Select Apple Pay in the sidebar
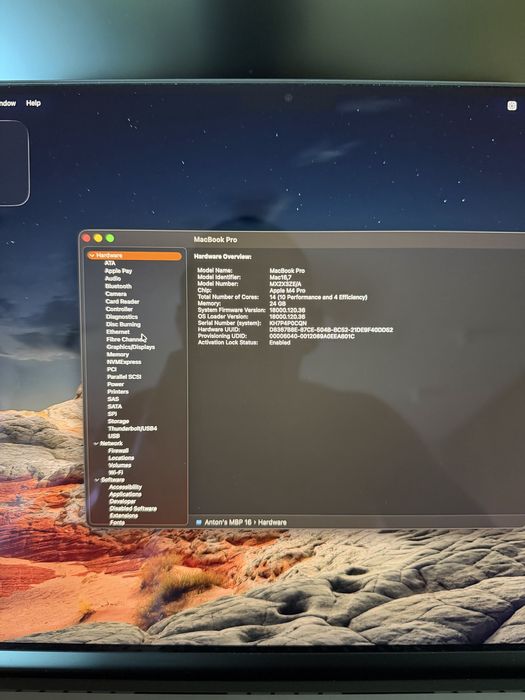 tap(118, 271)
